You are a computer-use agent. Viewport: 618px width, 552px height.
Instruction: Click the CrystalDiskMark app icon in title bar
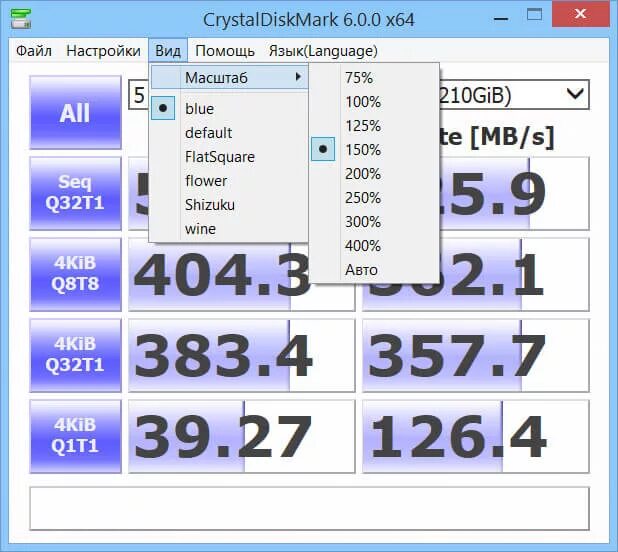(20, 19)
